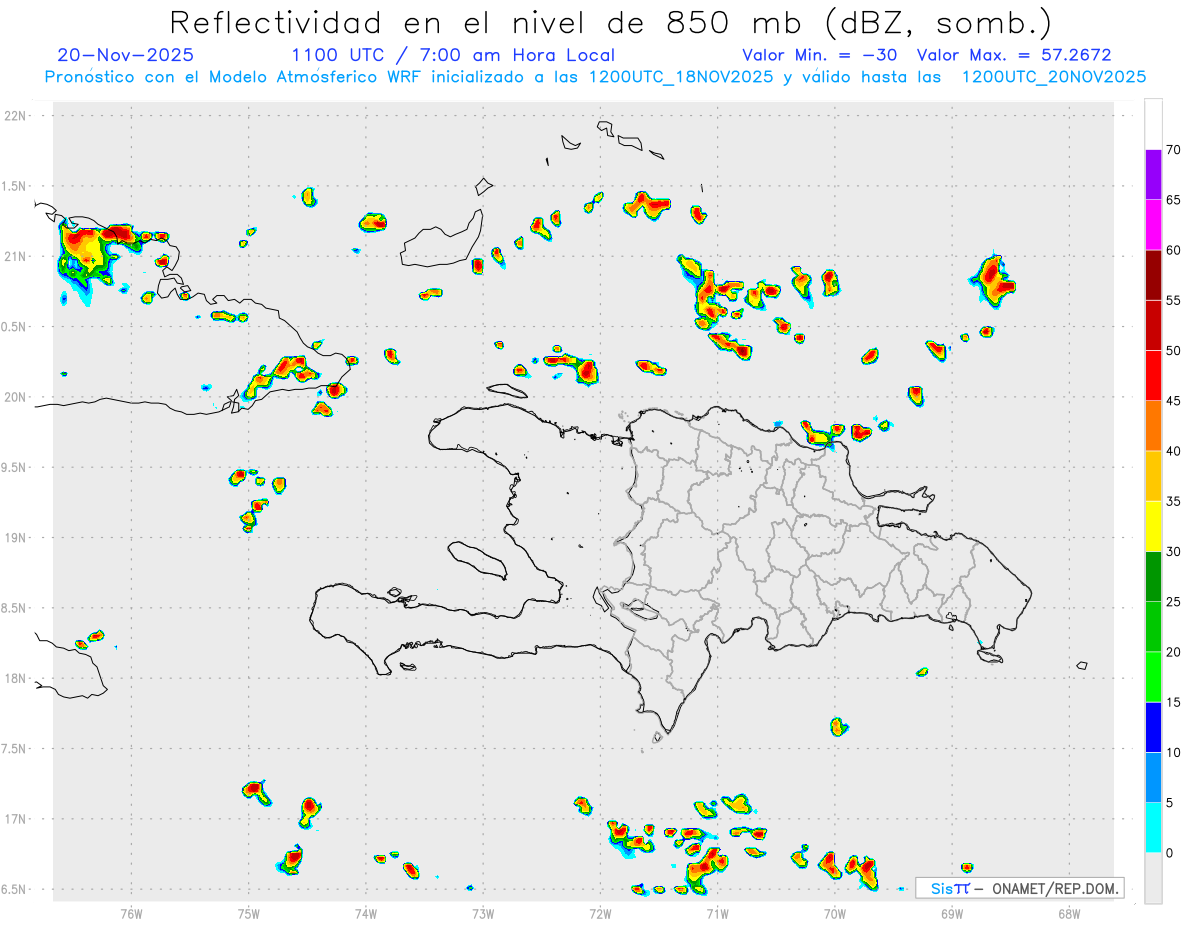Click the '74W' longitude label
Screen dimensions: 1200x927
click(x=366, y=913)
